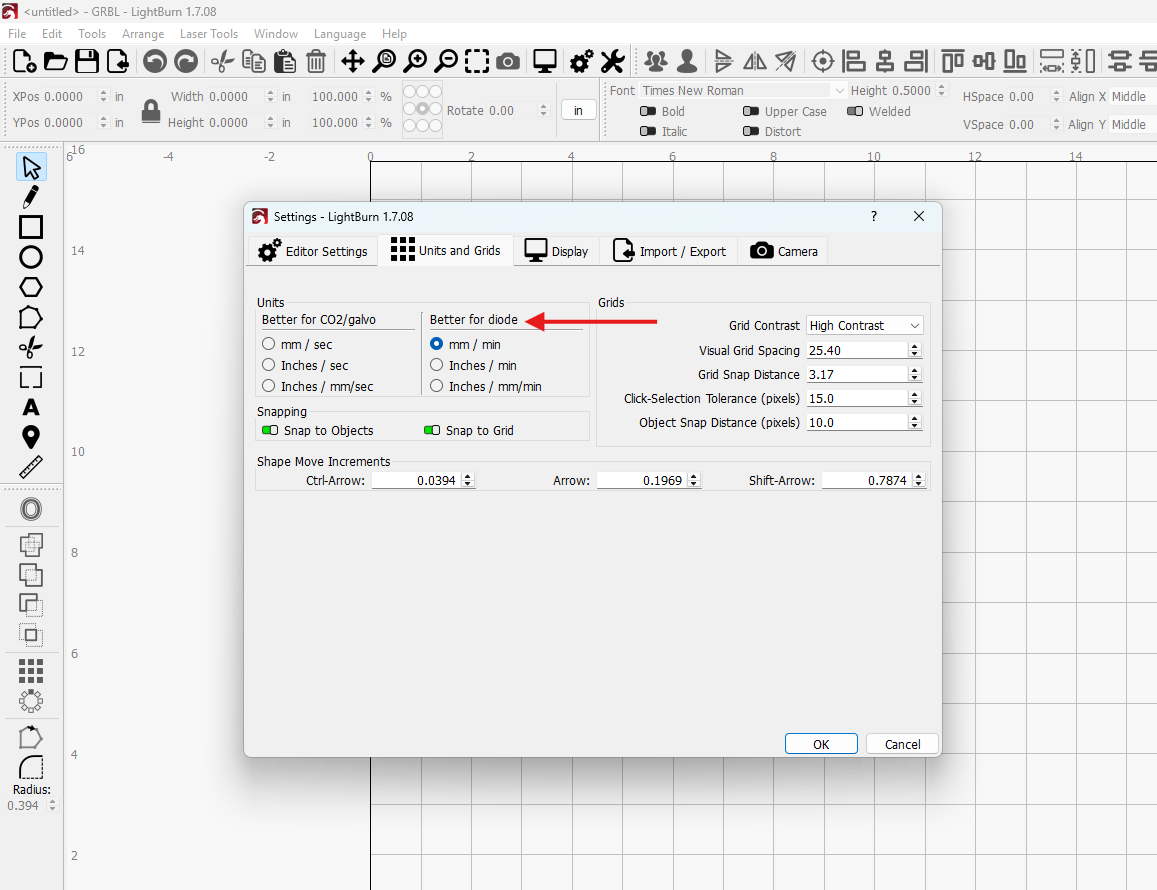Open the File menu
The height and width of the screenshot is (890, 1157).
[x=17, y=34]
